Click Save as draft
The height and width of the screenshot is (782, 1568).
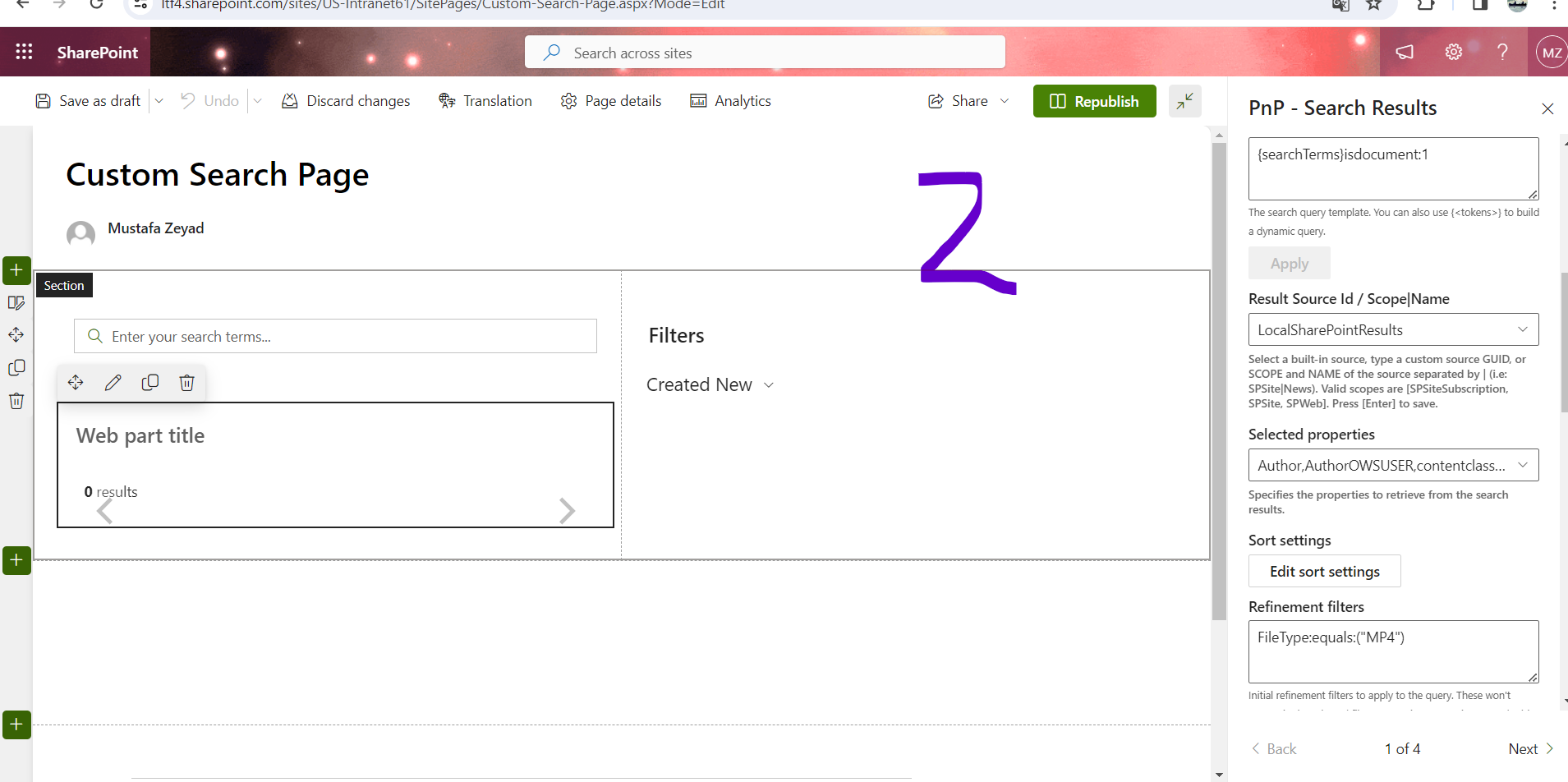click(87, 100)
